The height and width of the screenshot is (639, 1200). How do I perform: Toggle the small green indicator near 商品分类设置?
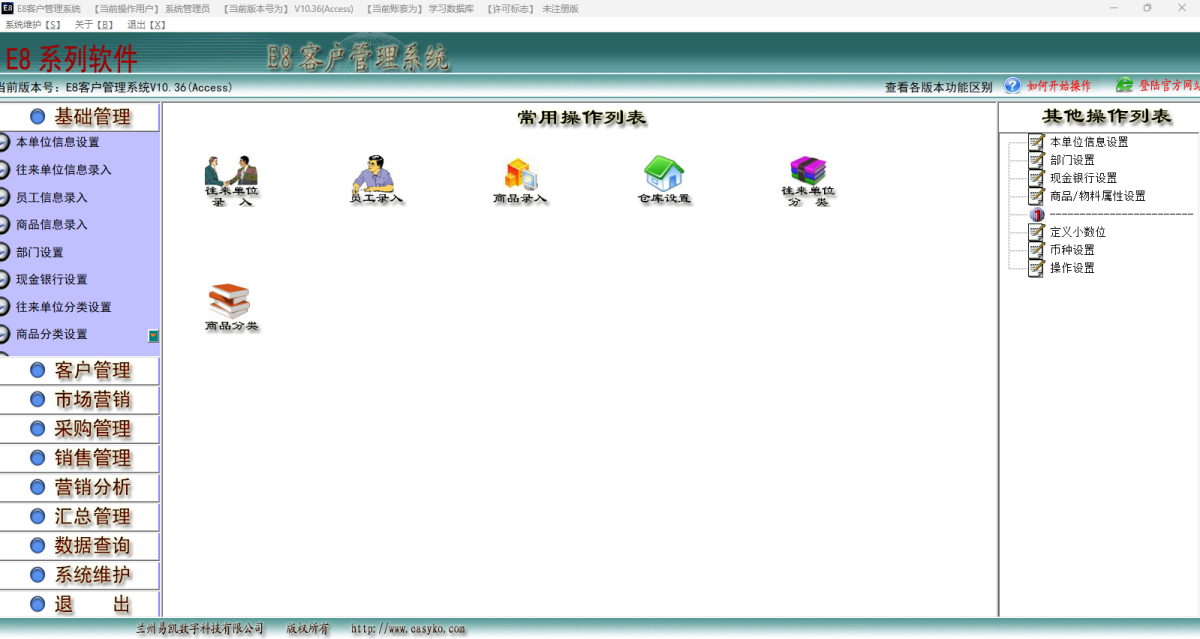point(153,337)
